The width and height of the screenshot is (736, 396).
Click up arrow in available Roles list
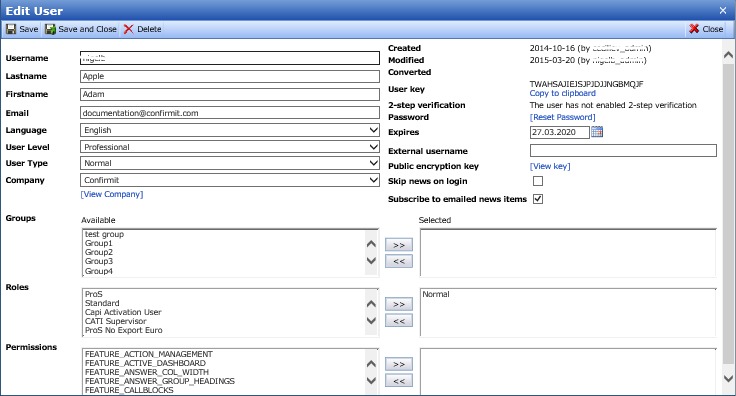371,304
